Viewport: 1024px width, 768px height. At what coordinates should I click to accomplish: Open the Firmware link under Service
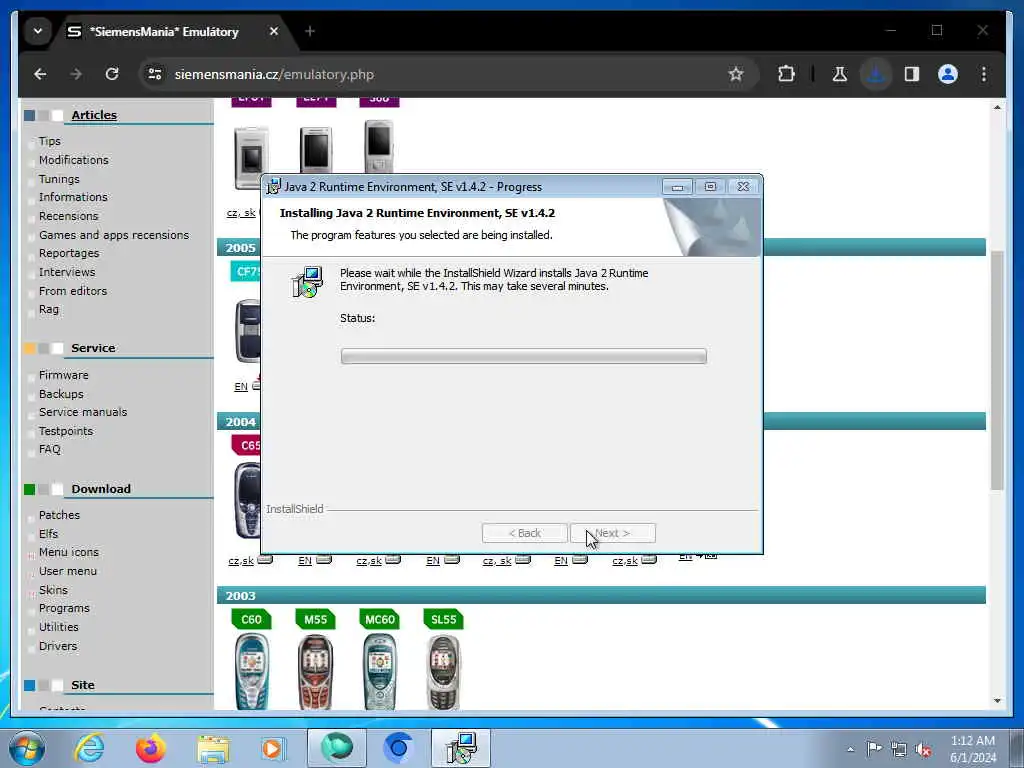63,375
